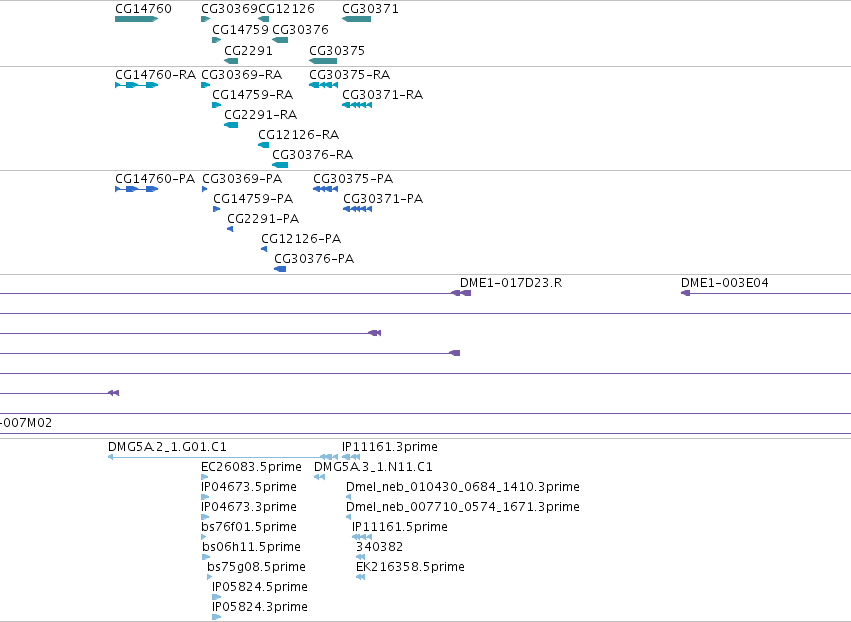The width and height of the screenshot is (851, 622).
Task: Select the CG14759-PA protein label
Action: (x=253, y=199)
